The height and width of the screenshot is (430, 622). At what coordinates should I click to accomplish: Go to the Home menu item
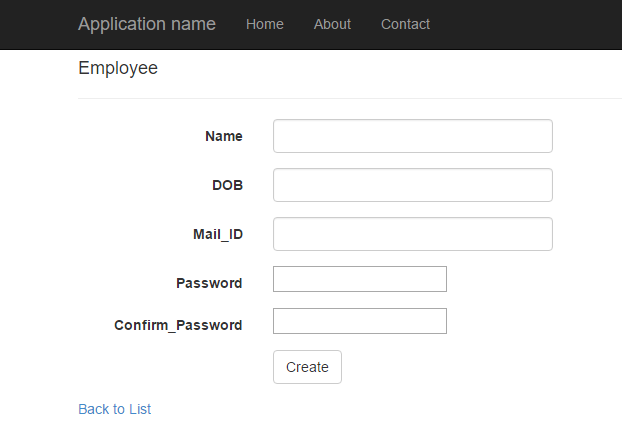(x=265, y=24)
